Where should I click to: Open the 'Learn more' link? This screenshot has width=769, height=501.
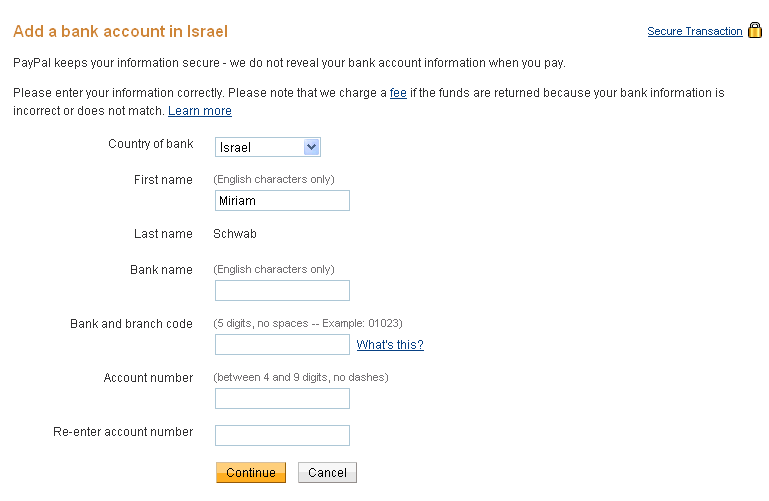click(x=200, y=111)
